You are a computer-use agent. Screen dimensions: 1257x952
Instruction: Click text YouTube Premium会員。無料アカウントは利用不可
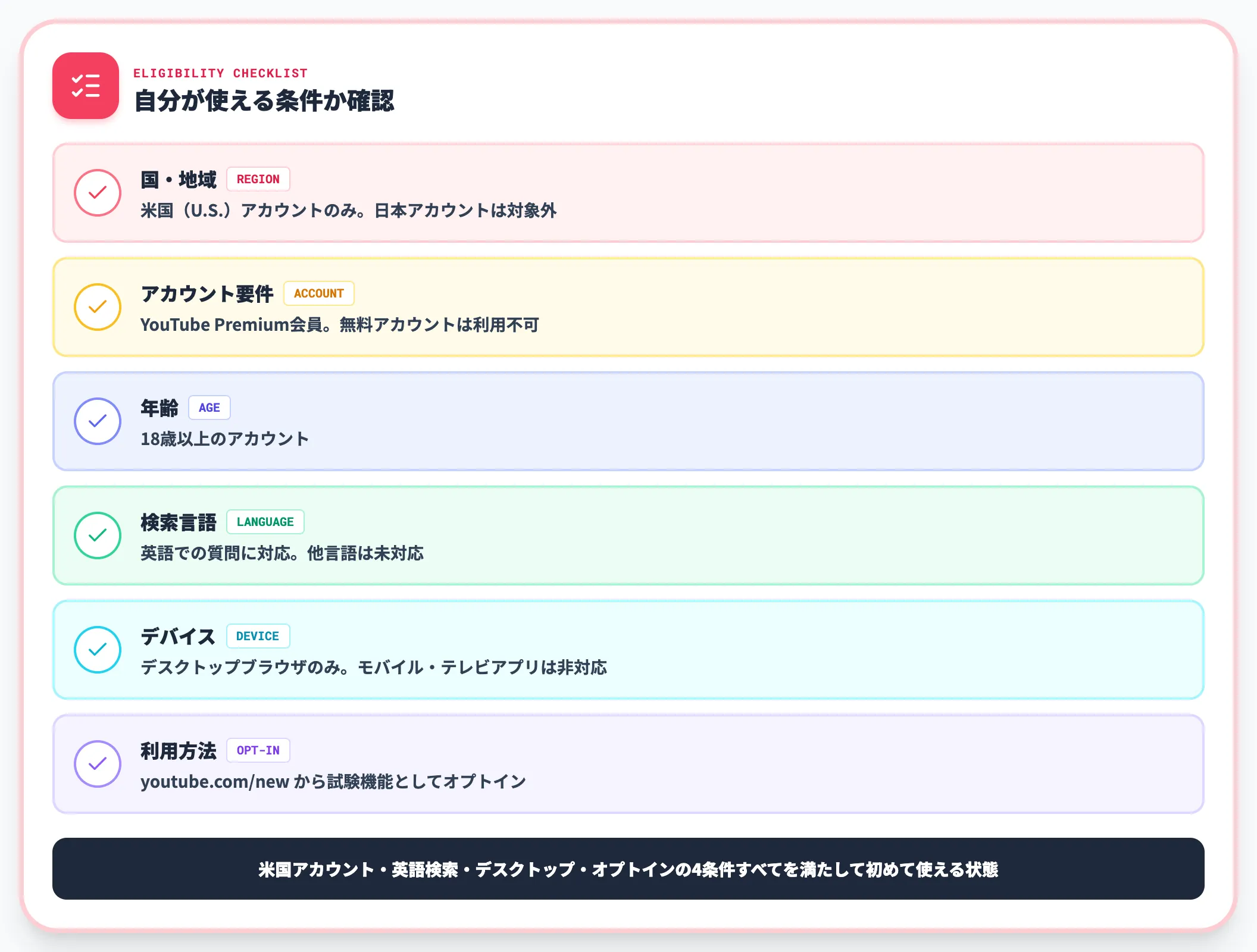click(x=340, y=324)
